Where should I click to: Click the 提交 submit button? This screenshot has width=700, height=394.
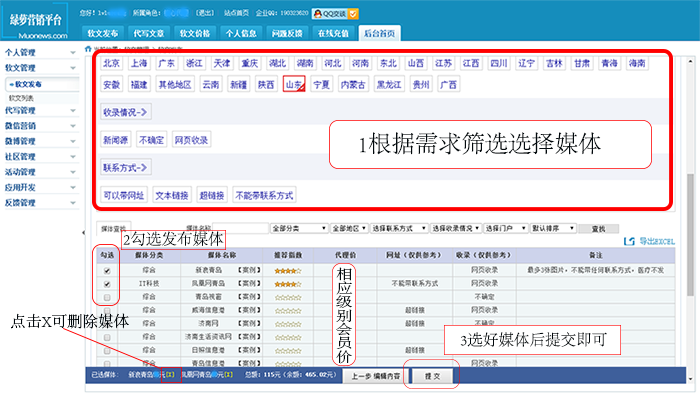click(x=432, y=376)
